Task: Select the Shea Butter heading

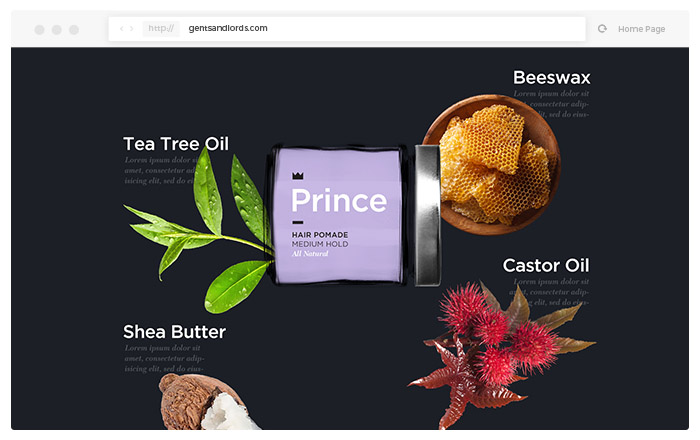Action: coord(175,332)
